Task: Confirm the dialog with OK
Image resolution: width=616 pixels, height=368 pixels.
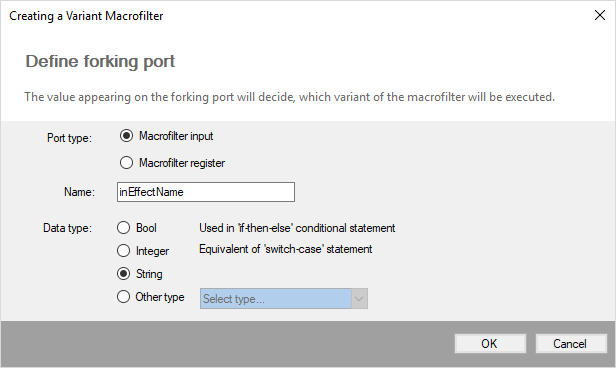Action: tap(490, 344)
